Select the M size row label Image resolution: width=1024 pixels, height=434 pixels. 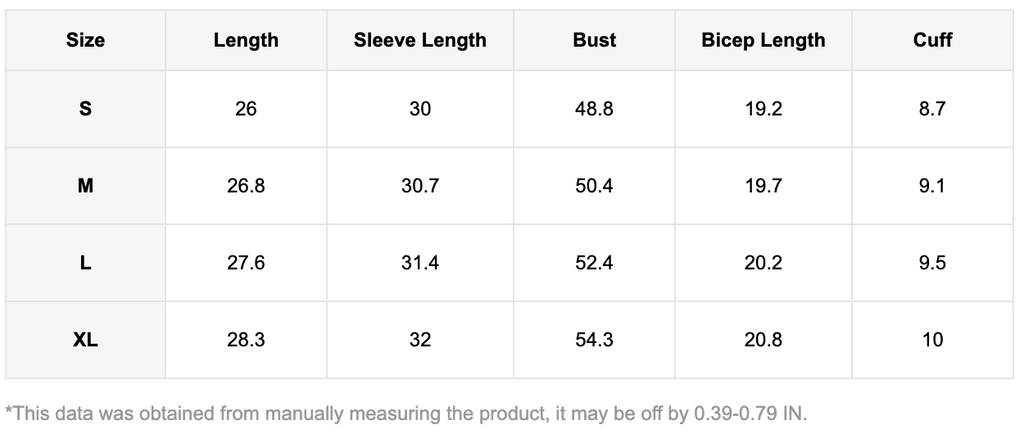pyautogui.click(x=85, y=186)
